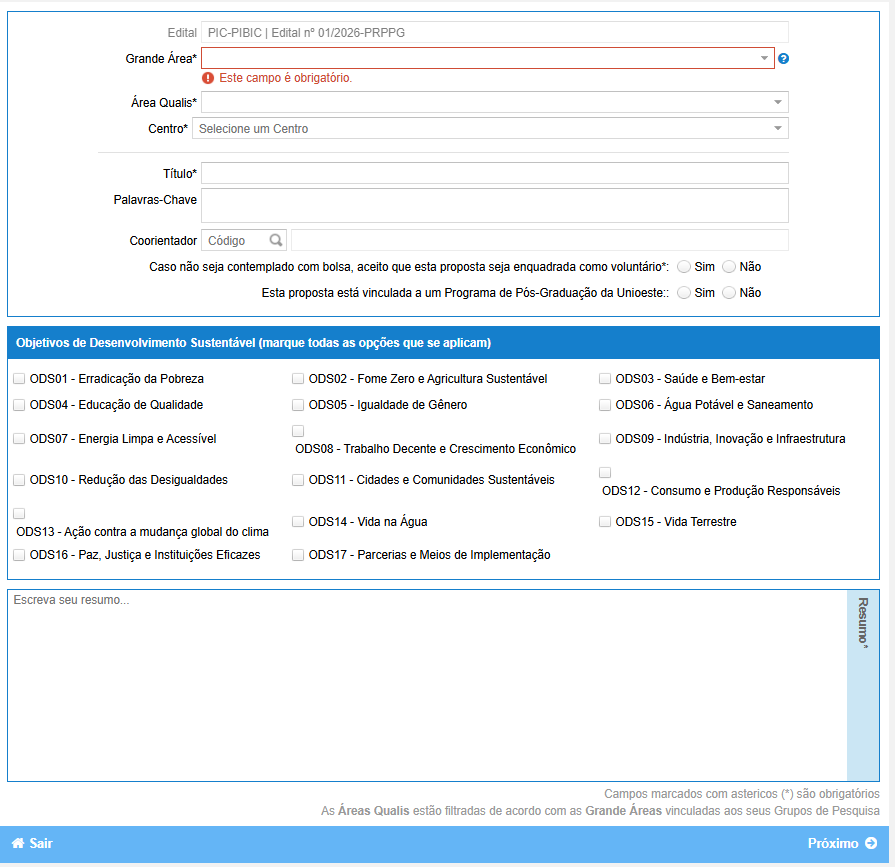
Task: Click inside the resumo text area
Action: pos(427,685)
